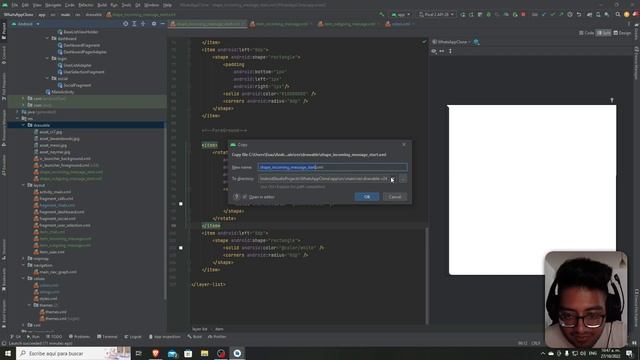
Task: Open the TODO tool window
Action: [54, 337]
